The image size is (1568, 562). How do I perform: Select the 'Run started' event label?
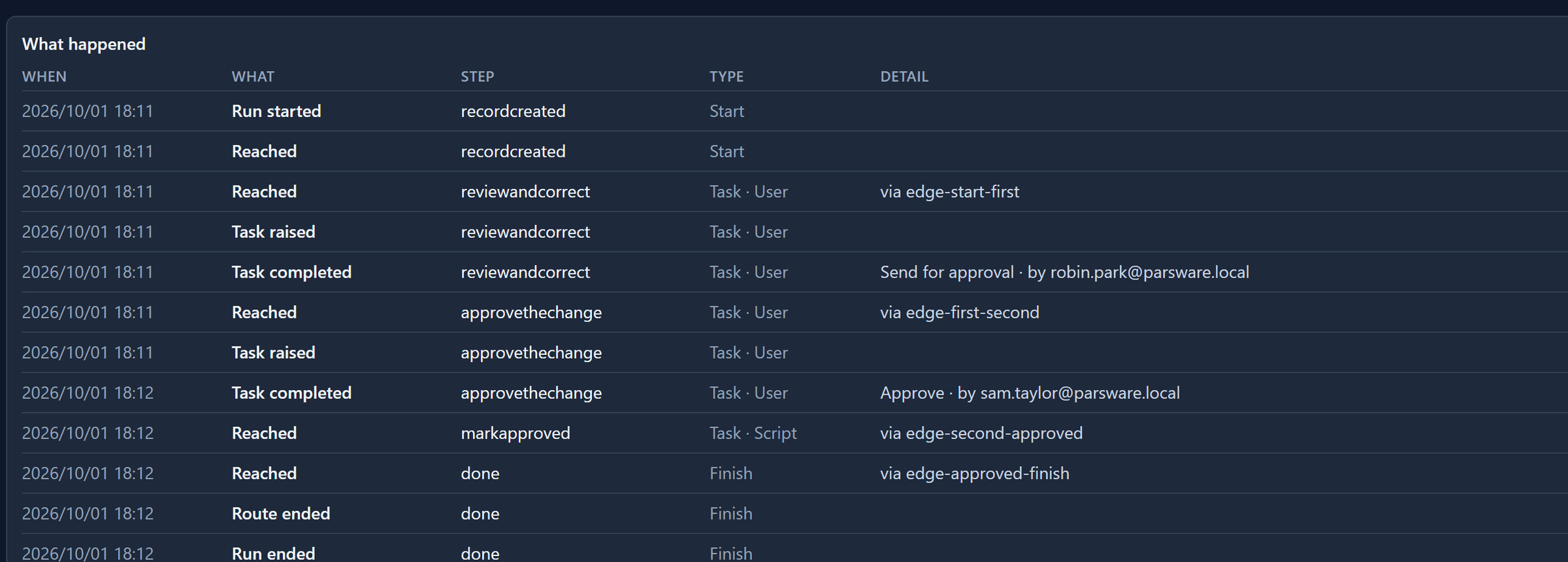(276, 111)
